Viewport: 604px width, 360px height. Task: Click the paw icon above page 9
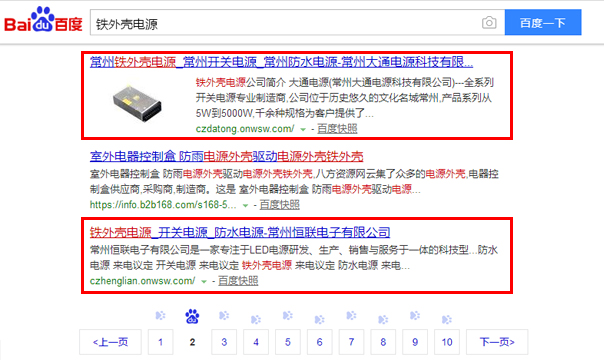tap(414, 315)
